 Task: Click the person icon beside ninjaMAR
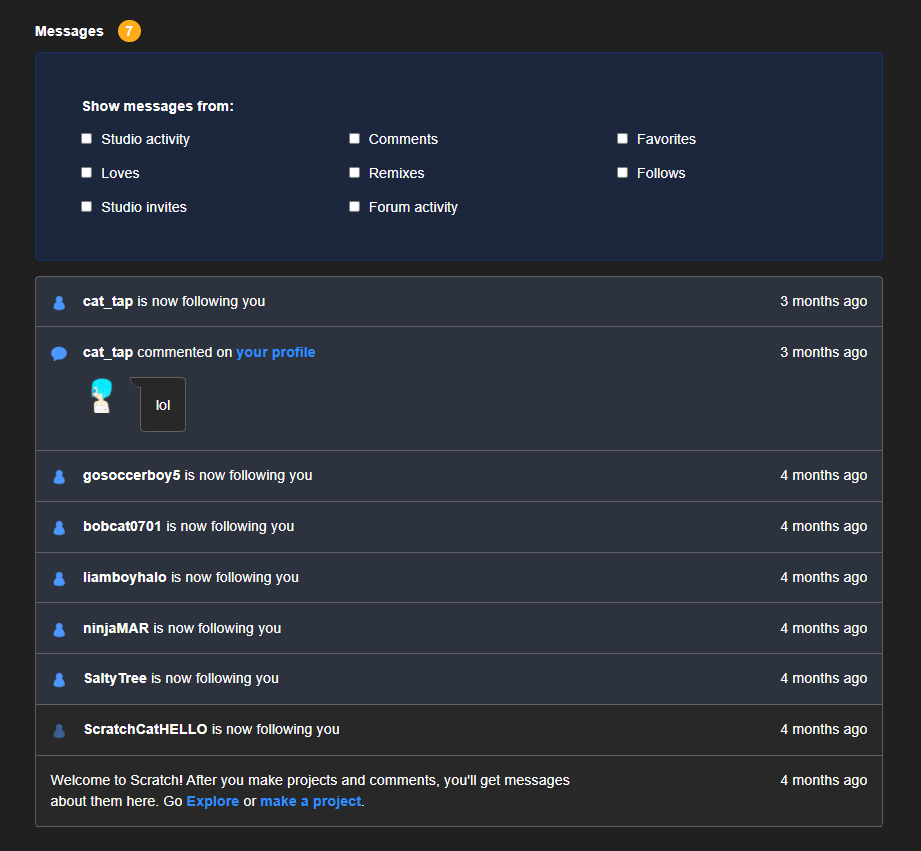click(59, 628)
